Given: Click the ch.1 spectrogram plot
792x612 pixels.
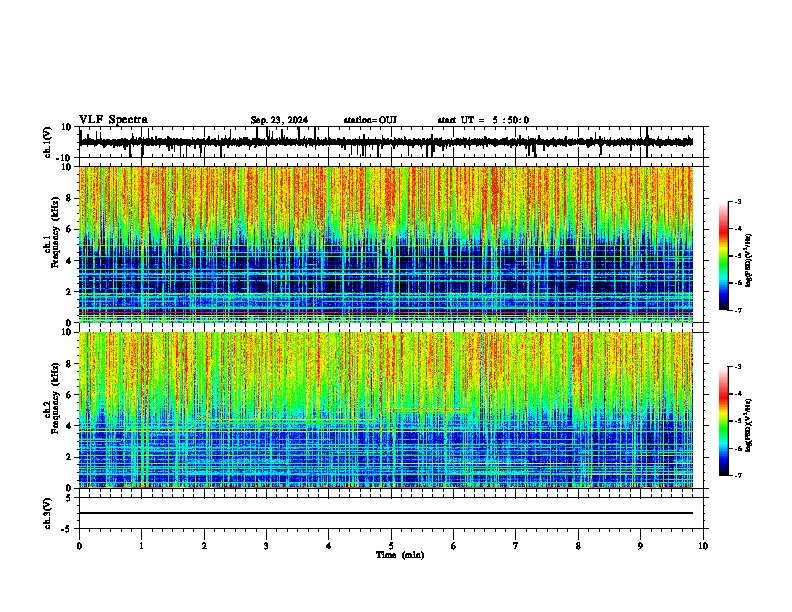Looking at the screenshot, I should 386,244.
